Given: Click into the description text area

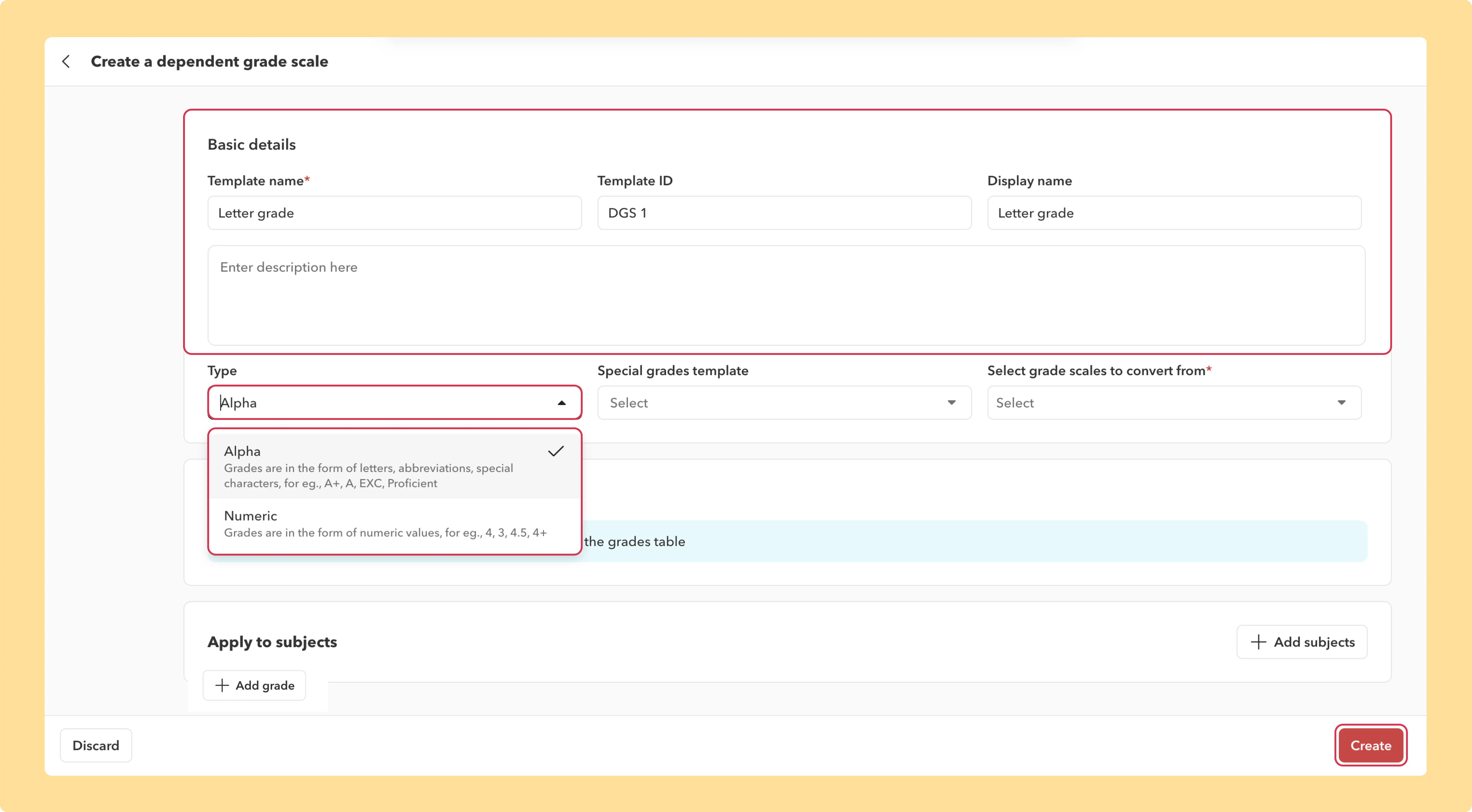Looking at the screenshot, I should 786,295.
